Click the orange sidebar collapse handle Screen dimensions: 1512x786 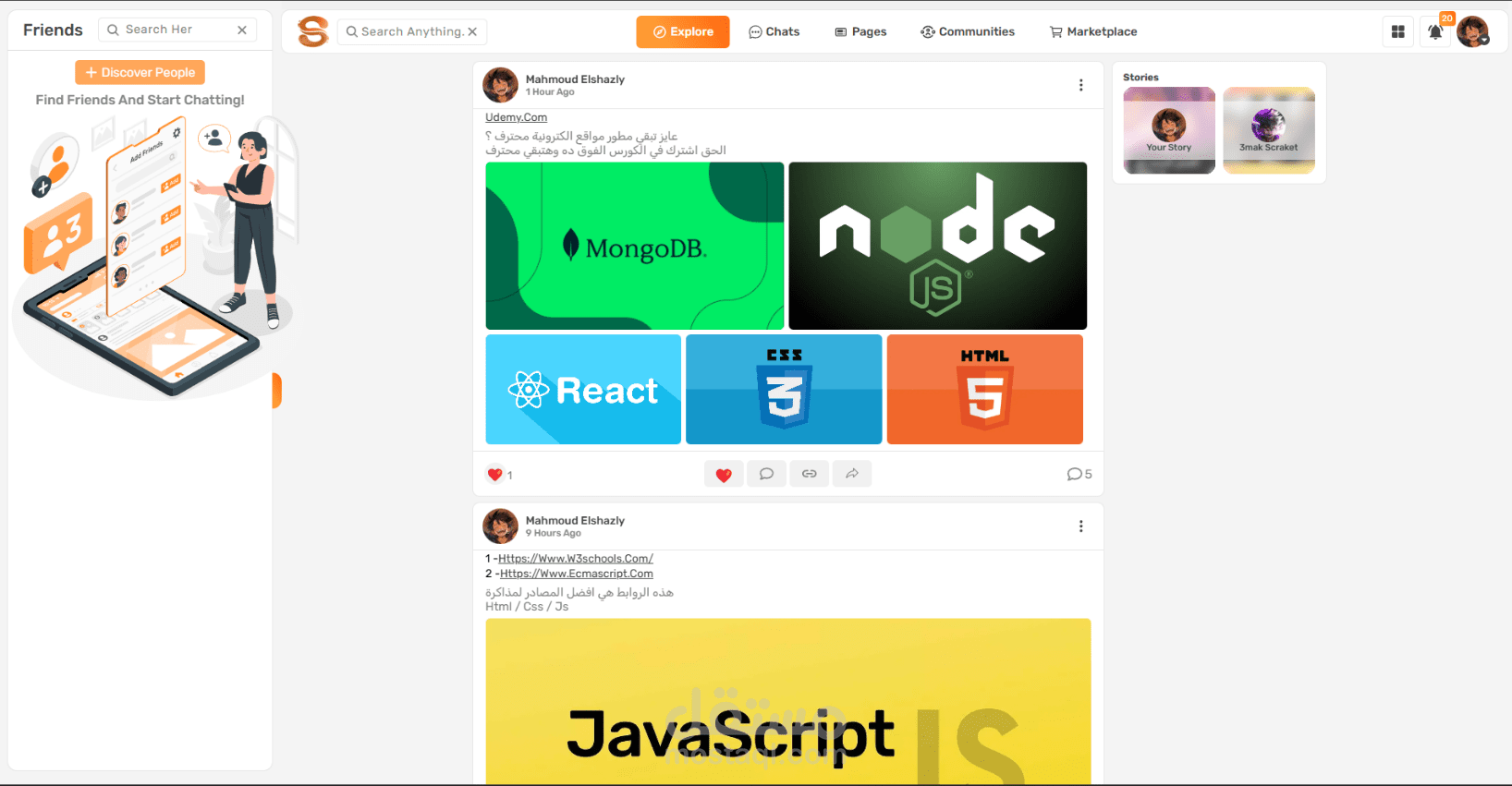click(x=276, y=390)
